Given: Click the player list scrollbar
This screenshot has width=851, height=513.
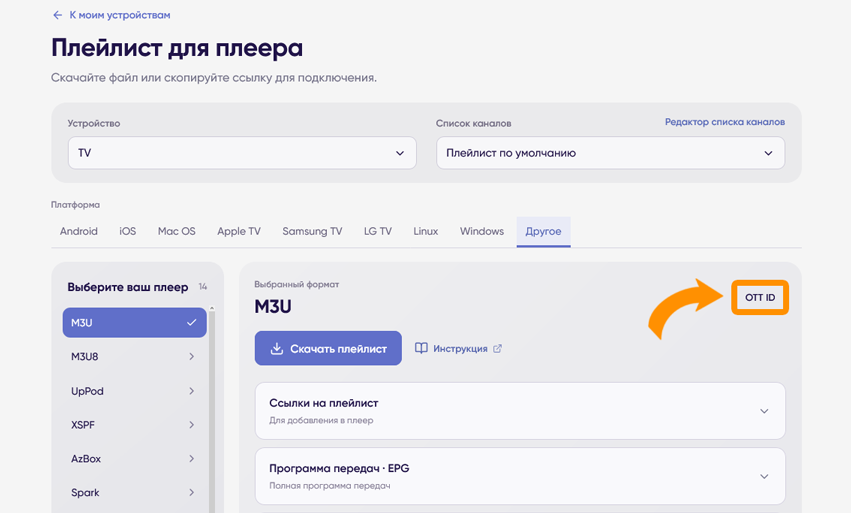Looking at the screenshot, I should (x=212, y=409).
